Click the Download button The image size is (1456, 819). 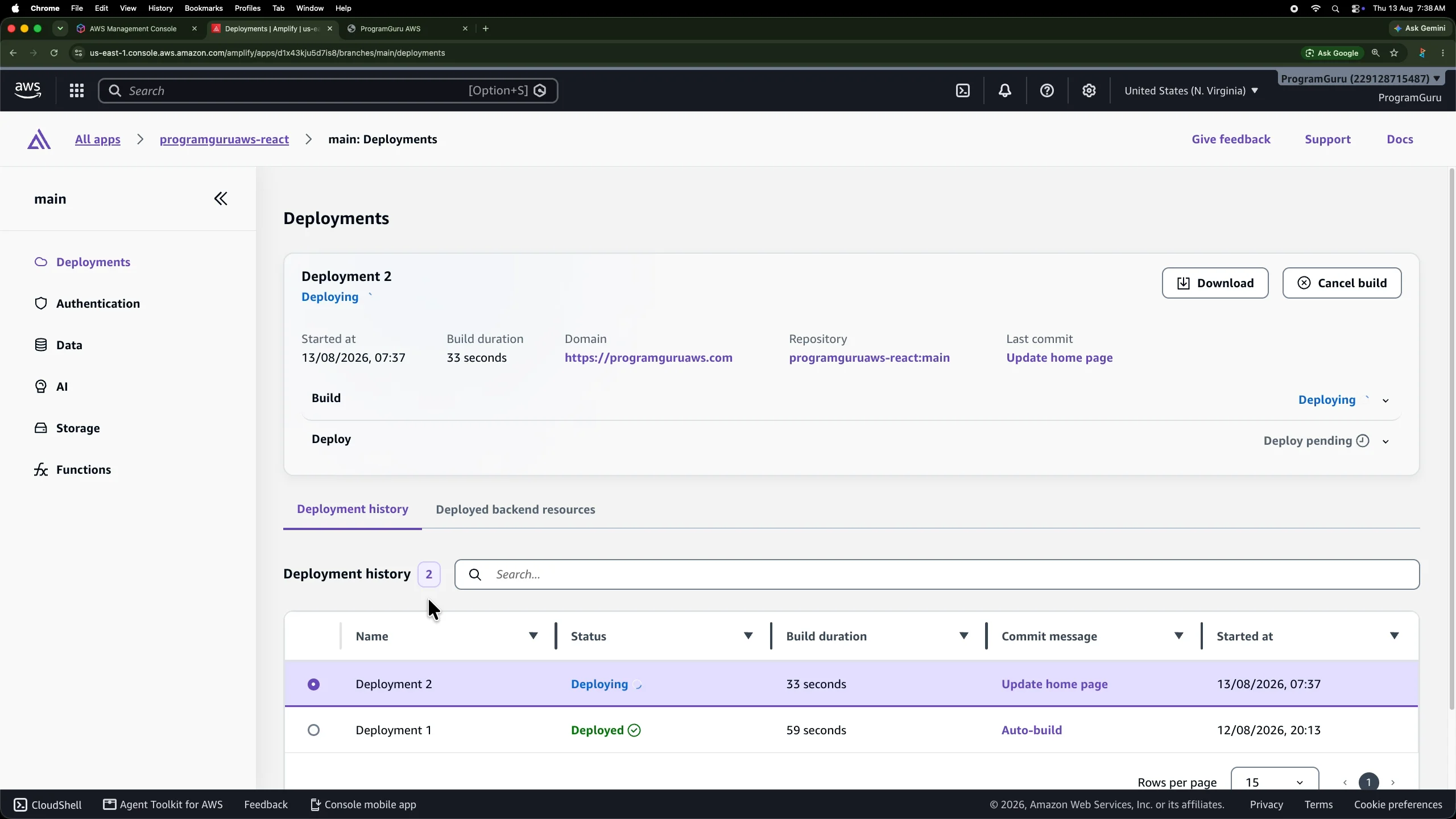coord(1215,283)
